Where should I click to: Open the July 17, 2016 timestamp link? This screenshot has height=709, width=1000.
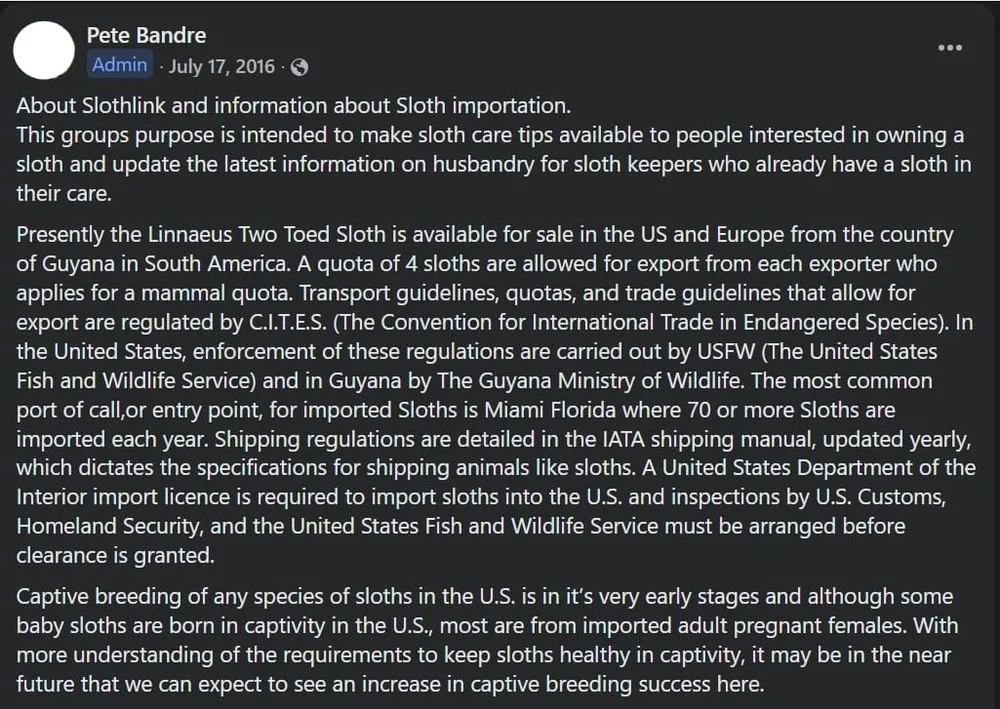click(x=221, y=66)
